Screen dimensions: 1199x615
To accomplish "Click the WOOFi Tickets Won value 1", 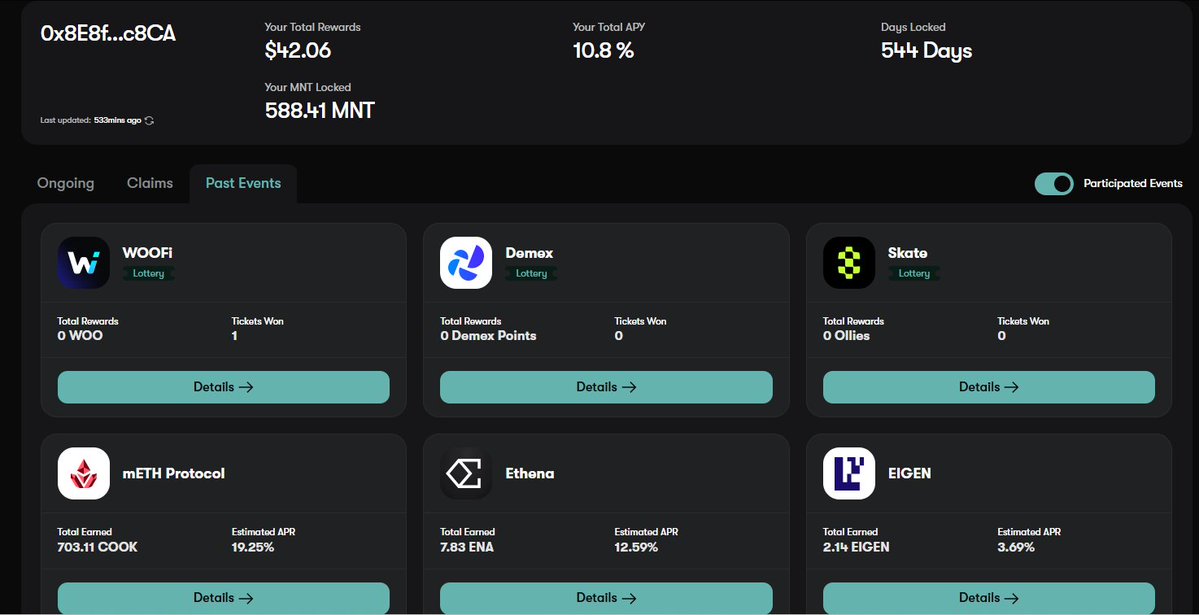I will point(235,336).
